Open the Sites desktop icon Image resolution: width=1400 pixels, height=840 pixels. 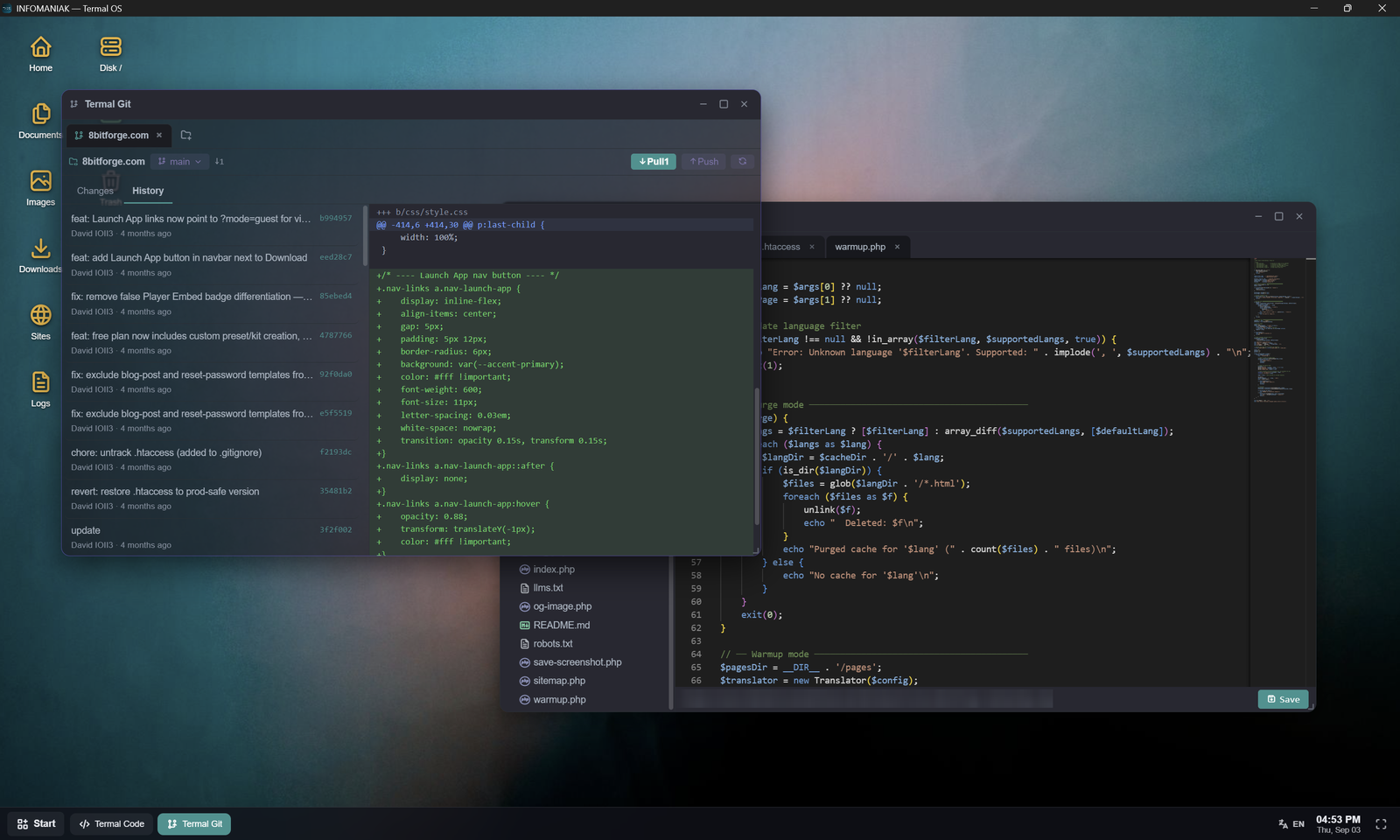coord(40,322)
